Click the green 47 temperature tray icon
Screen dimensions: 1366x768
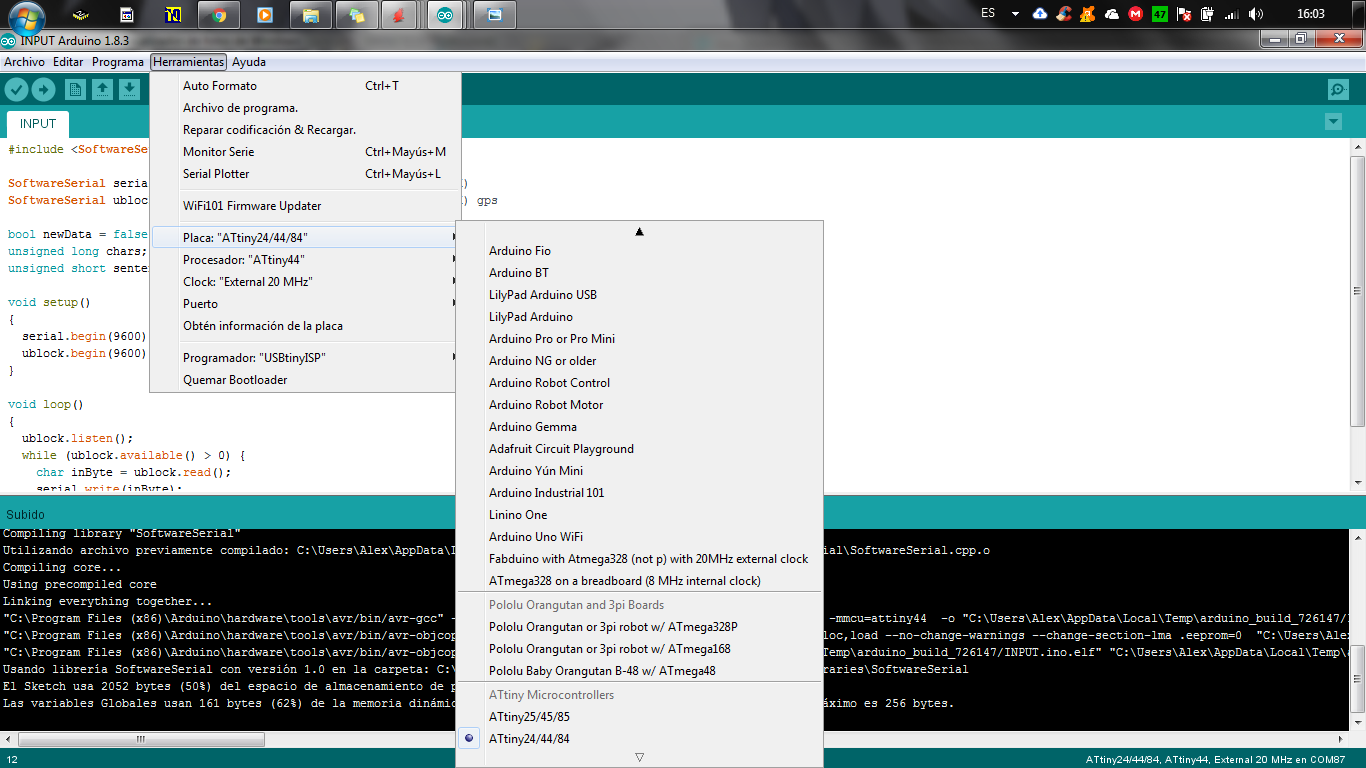[x=1160, y=14]
